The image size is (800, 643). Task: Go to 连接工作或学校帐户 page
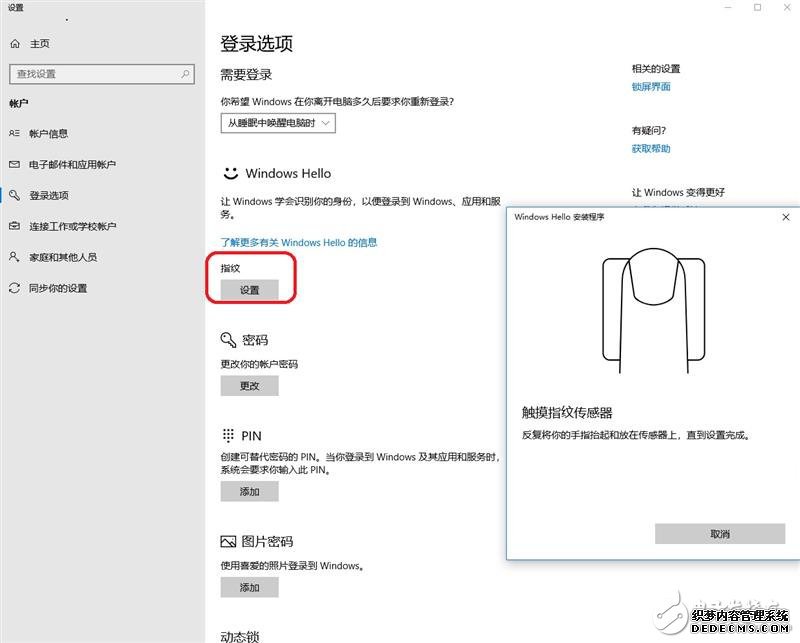(x=72, y=226)
